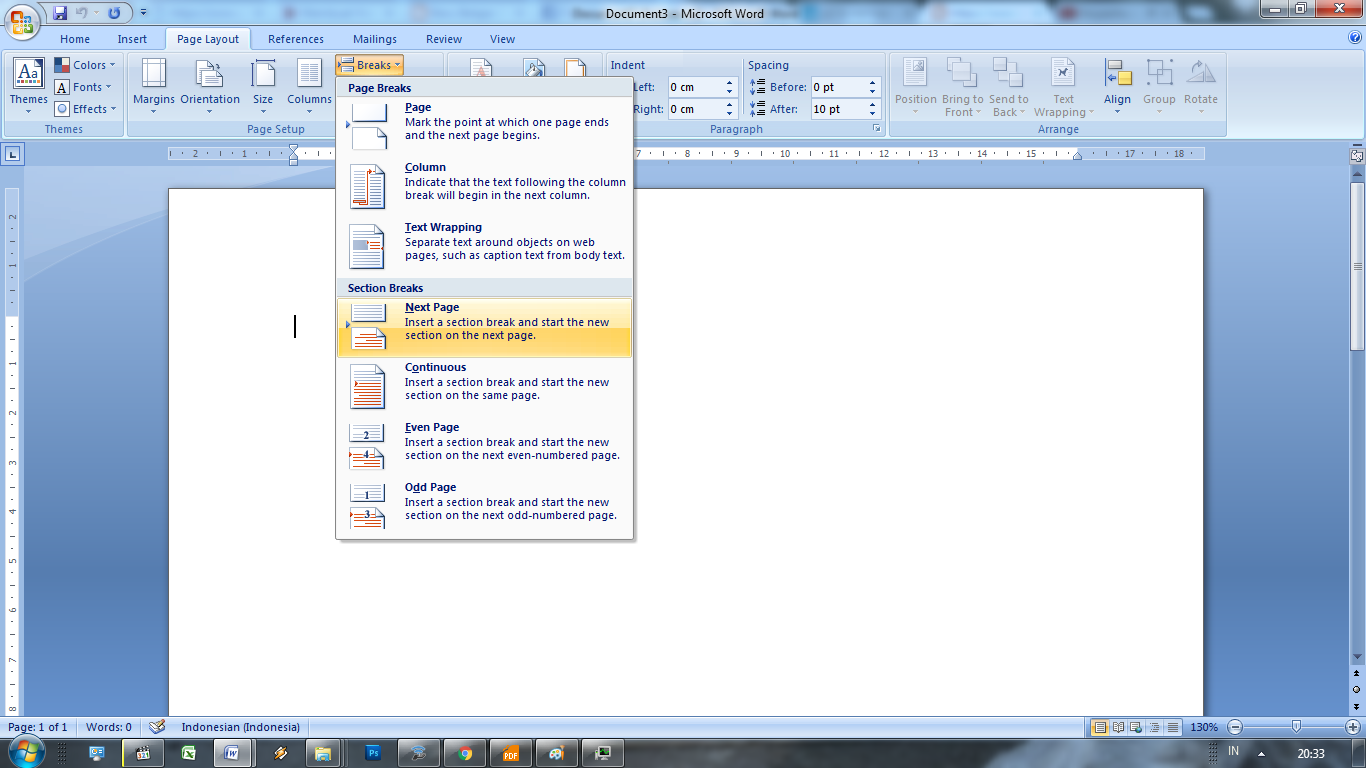Increase the Indent Left value

tap(730, 83)
